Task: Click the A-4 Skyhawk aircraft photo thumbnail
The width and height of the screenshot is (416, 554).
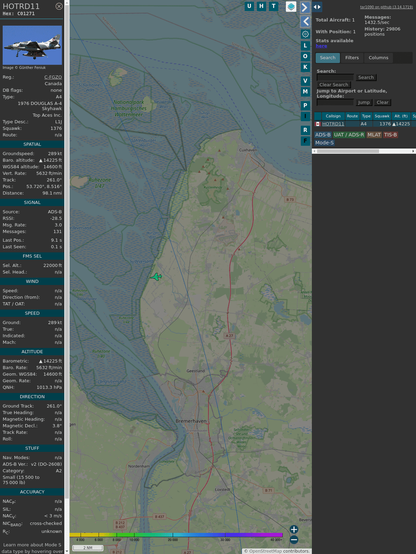Action: (x=32, y=45)
